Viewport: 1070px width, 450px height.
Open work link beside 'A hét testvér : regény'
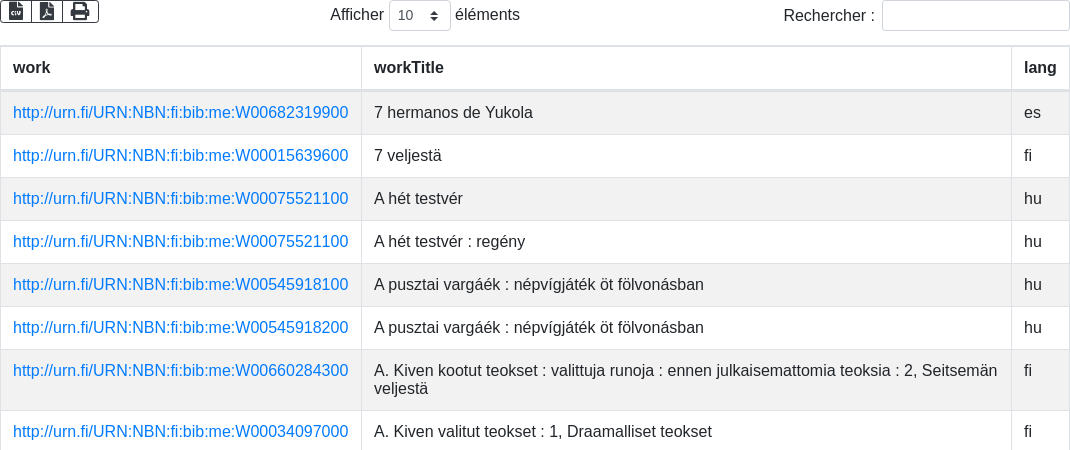[x=181, y=242]
